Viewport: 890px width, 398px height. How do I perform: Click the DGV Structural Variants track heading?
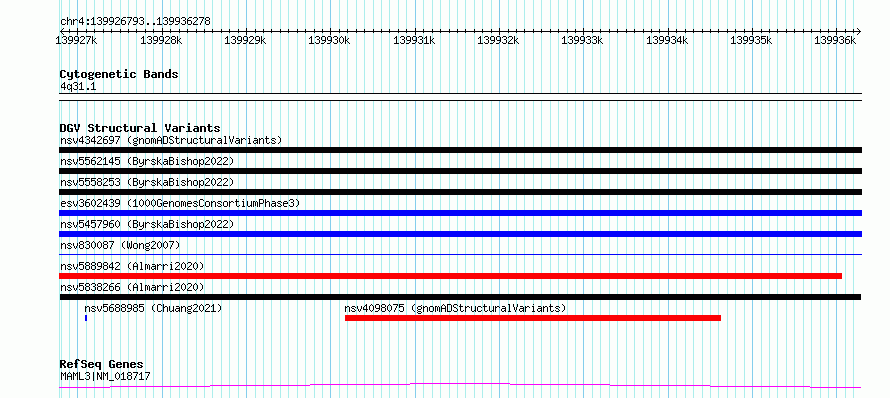[140, 128]
